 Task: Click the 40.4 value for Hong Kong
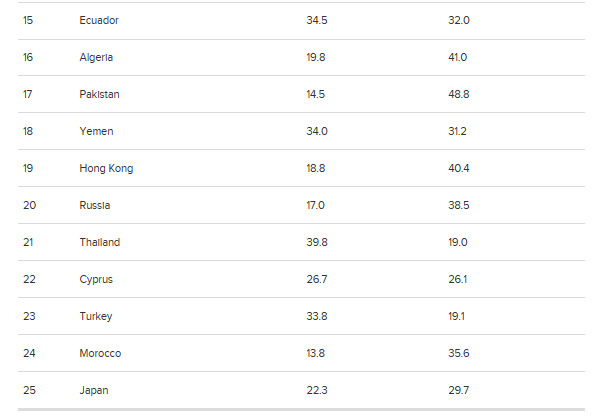[459, 168]
